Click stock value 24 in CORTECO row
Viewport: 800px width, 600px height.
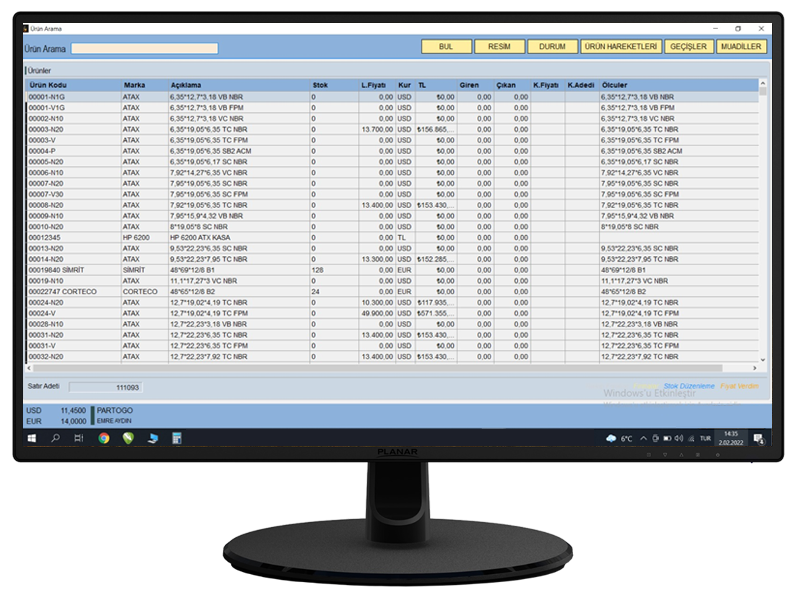[315, 292]
